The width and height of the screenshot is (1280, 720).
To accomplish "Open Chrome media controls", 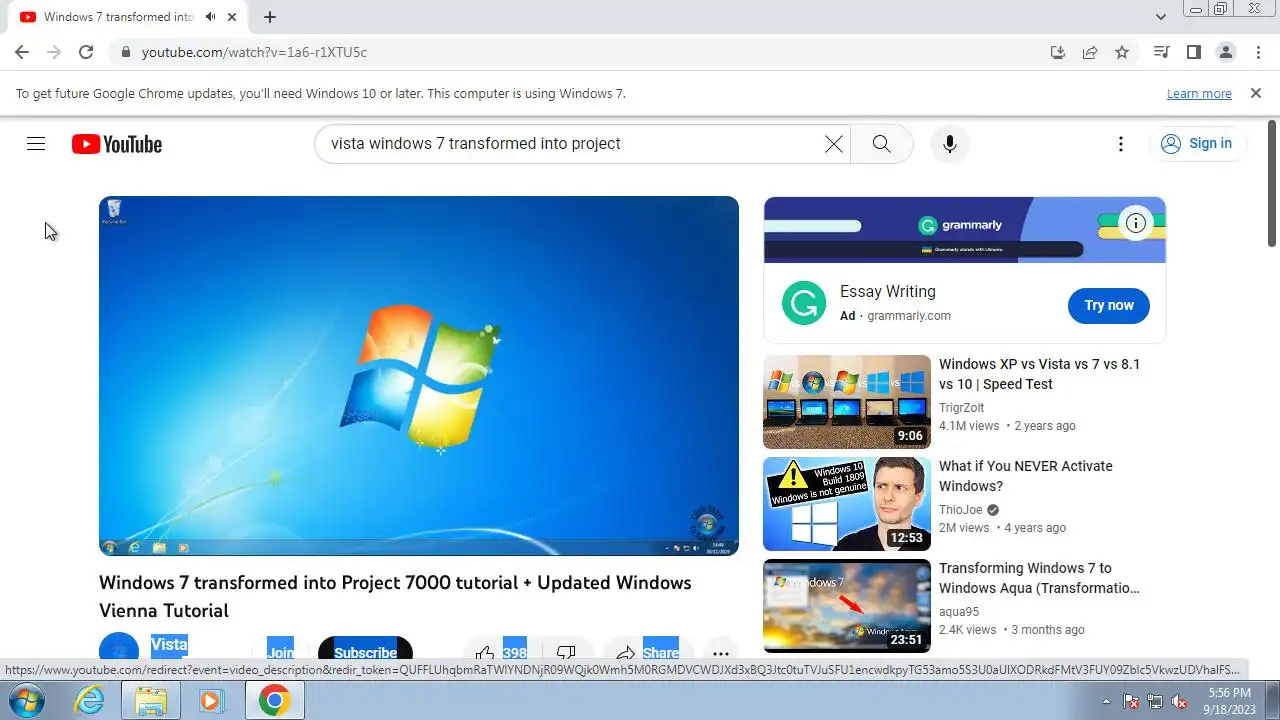I will click(x=1161, y=52).
